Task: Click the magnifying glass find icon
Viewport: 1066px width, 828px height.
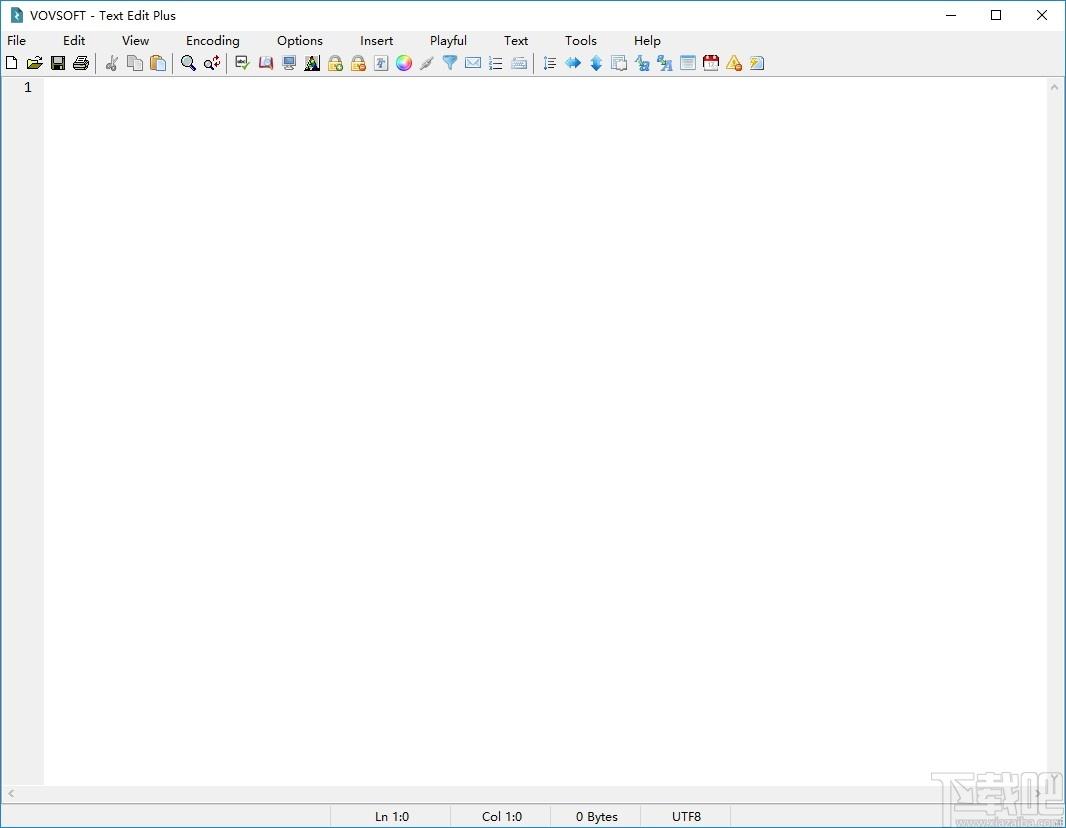Action: click(188, 63)
